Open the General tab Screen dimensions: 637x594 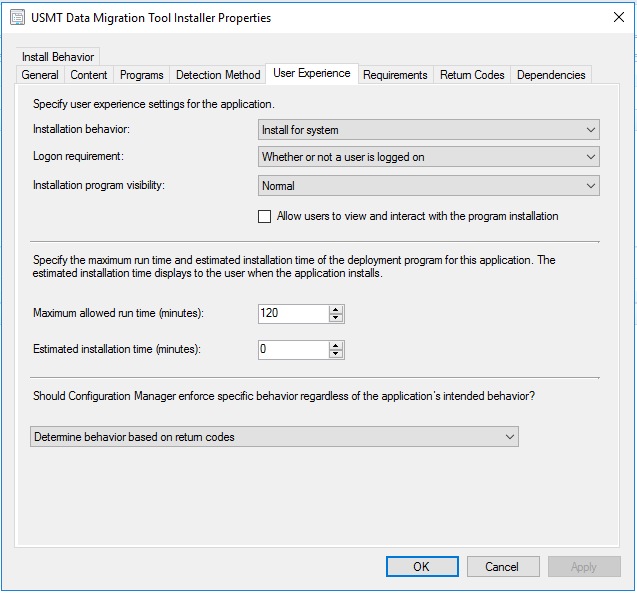pos(40,75)
